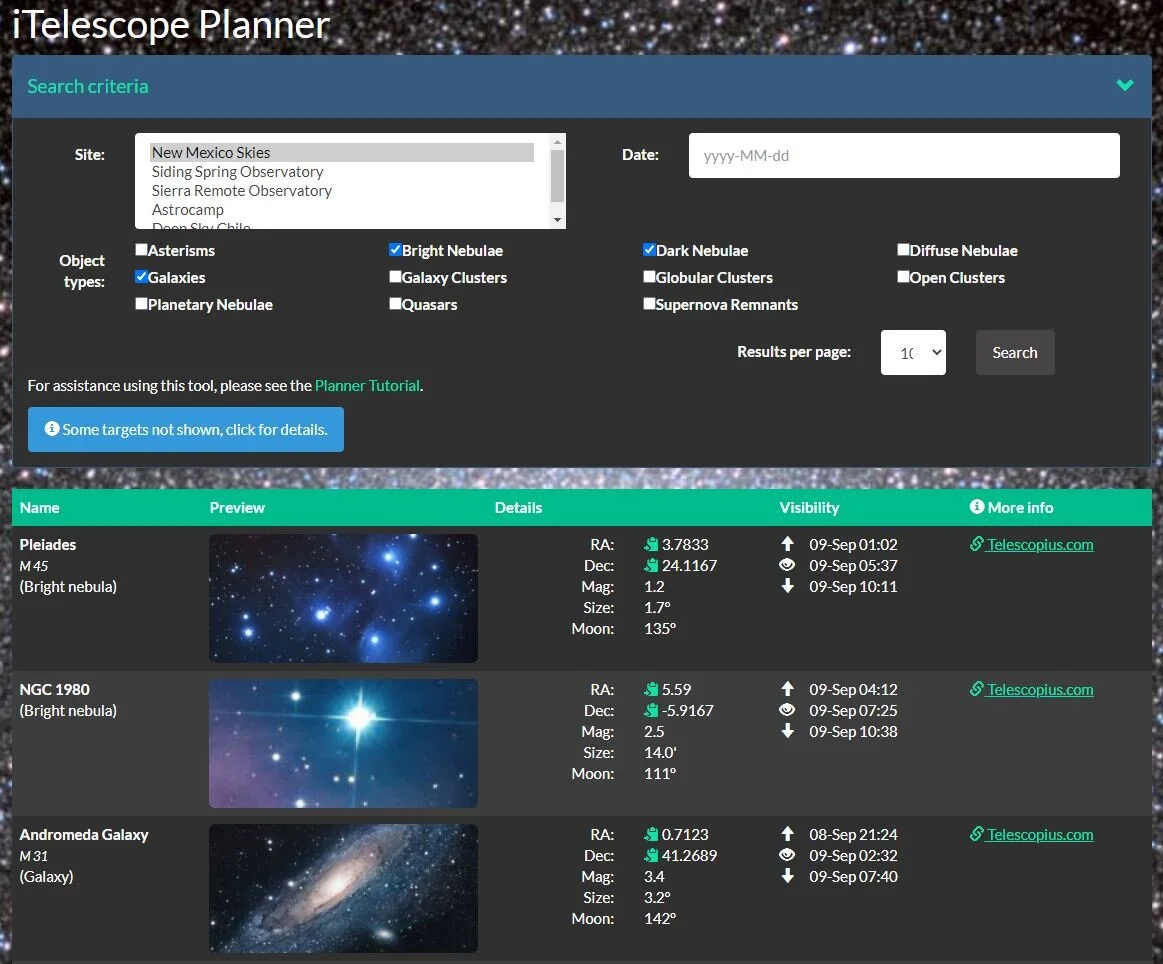The height and width of the screenshot is (964, 1163).
Task: Click the transit eye icon for Pleiades
Action: [x=788, y=565]
